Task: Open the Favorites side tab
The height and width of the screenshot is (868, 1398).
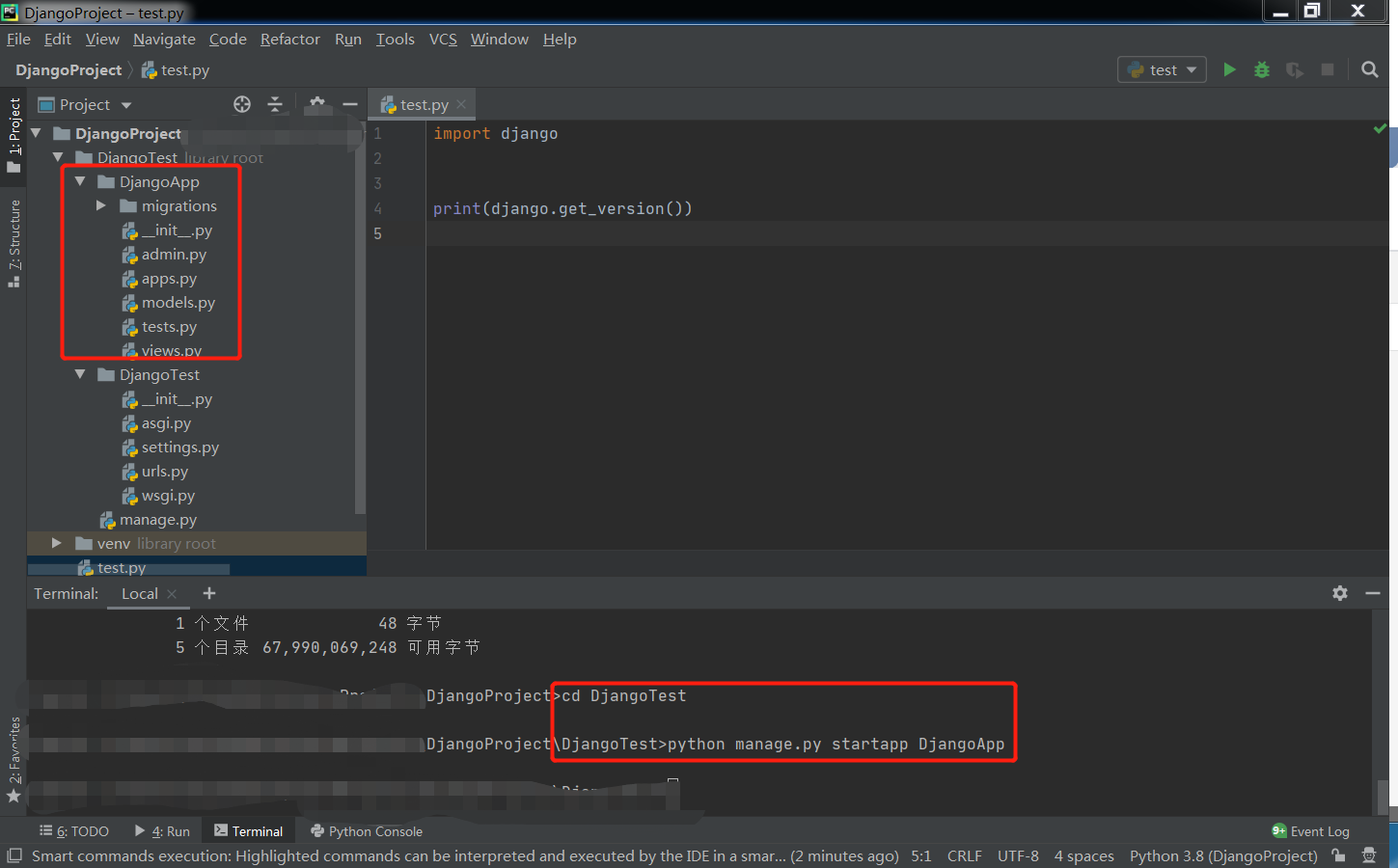Action: tap(14, 759)
